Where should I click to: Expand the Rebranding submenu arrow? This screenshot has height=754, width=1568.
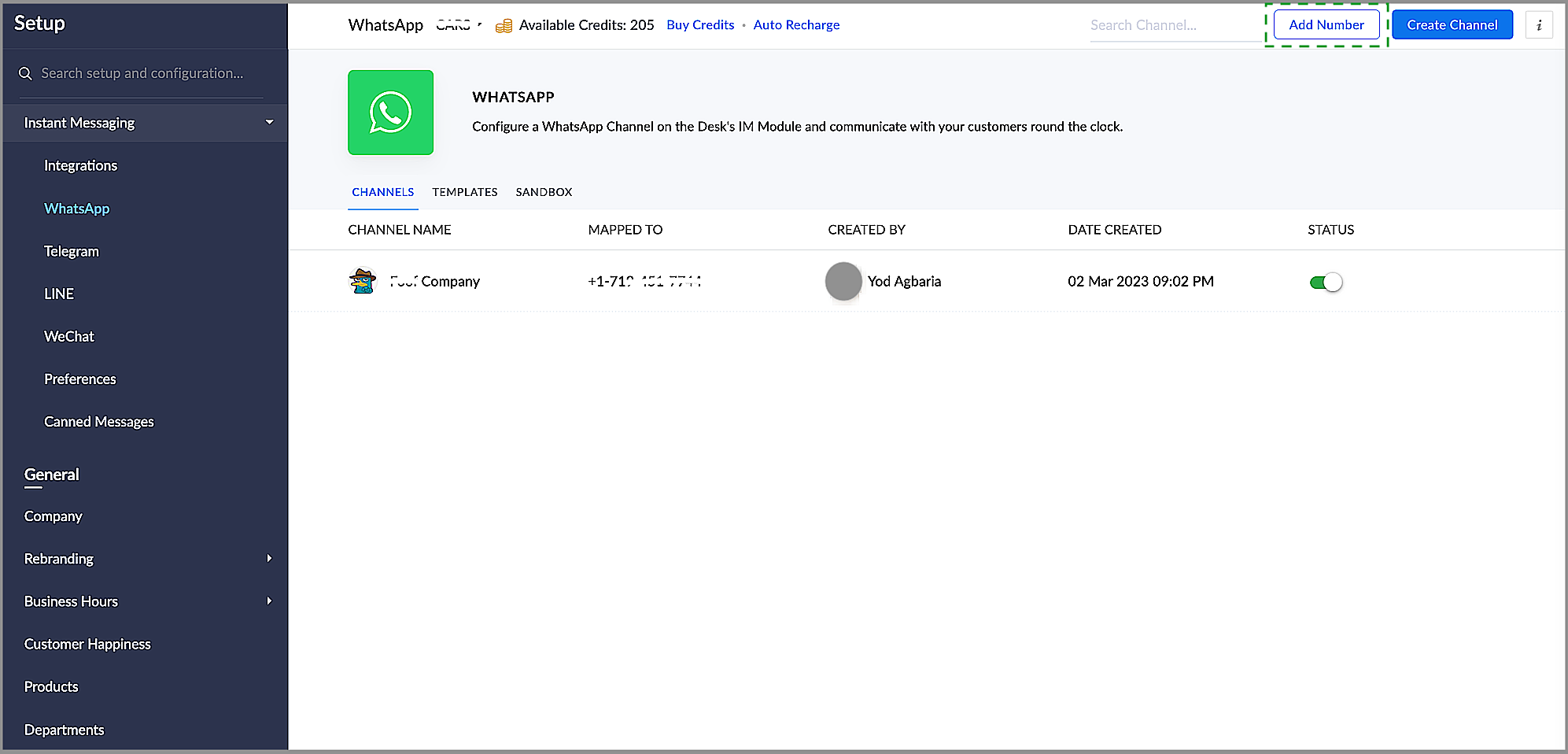[x=269, y=558]
